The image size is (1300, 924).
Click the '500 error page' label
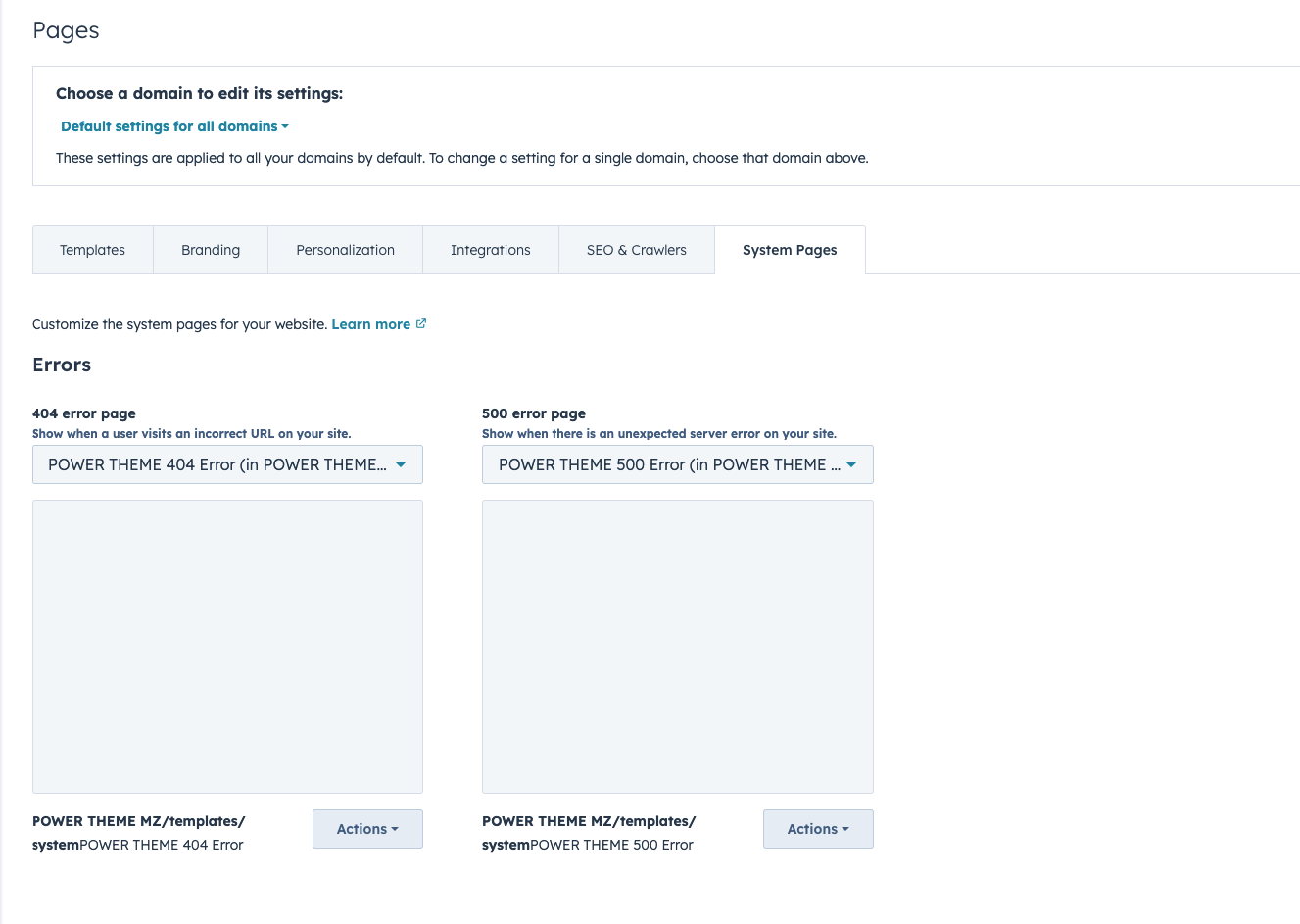click(x=534, y=413)
